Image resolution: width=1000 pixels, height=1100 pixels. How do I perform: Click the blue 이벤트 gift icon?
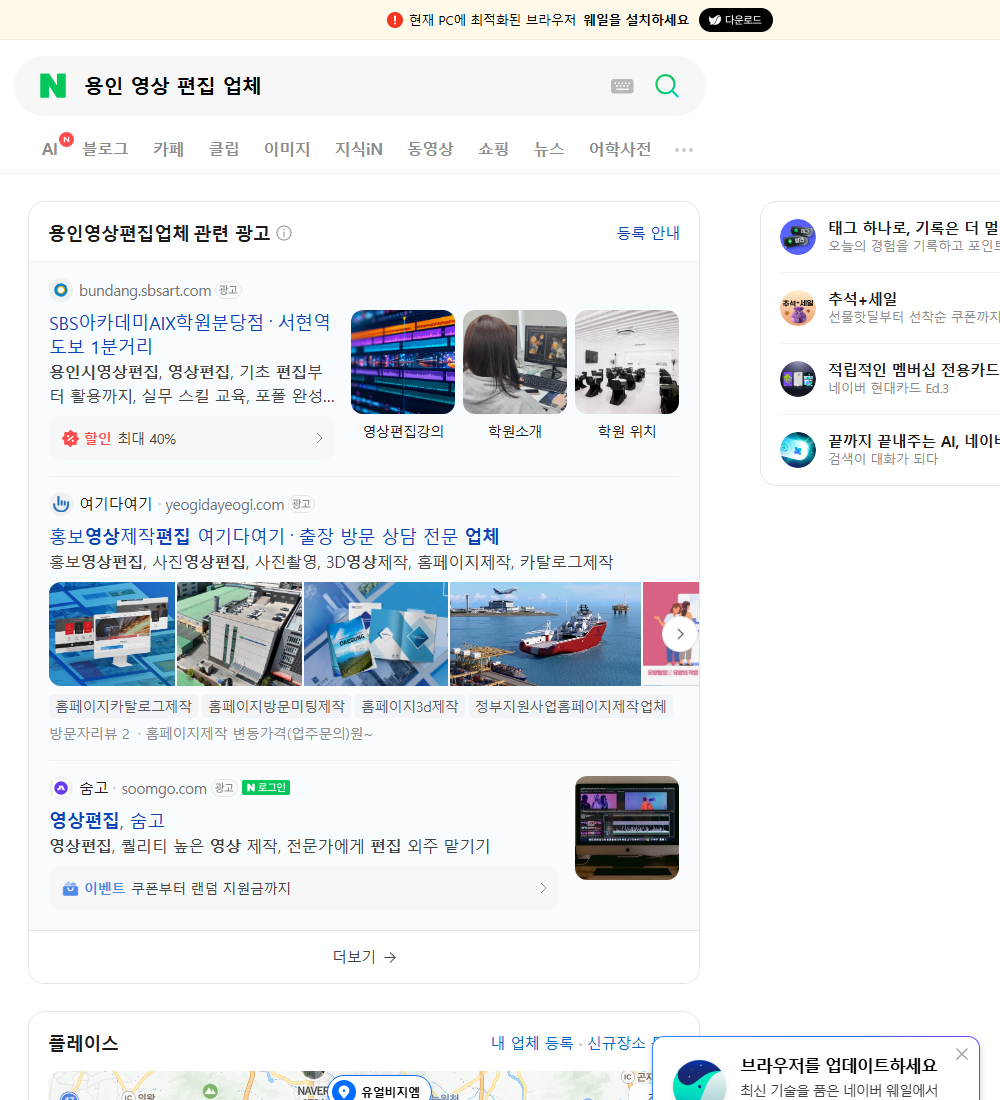[70, 888]
